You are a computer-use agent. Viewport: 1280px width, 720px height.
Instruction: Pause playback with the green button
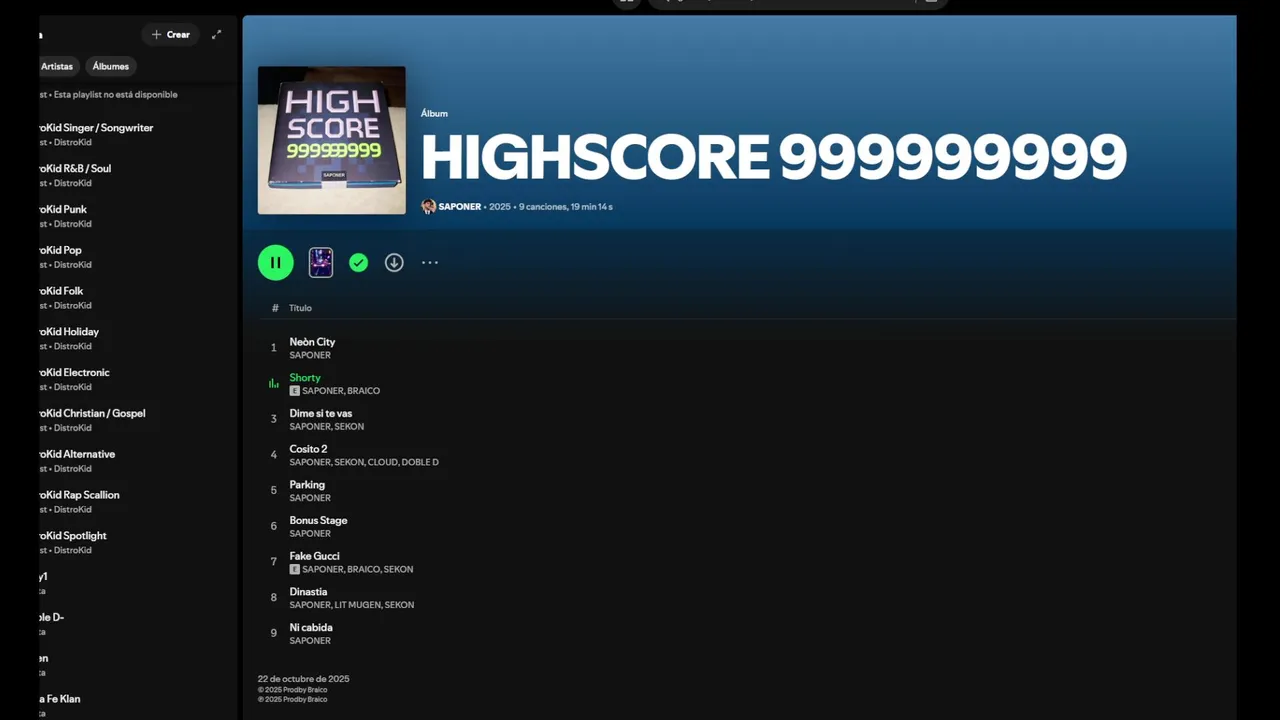(x=275, y=262)
